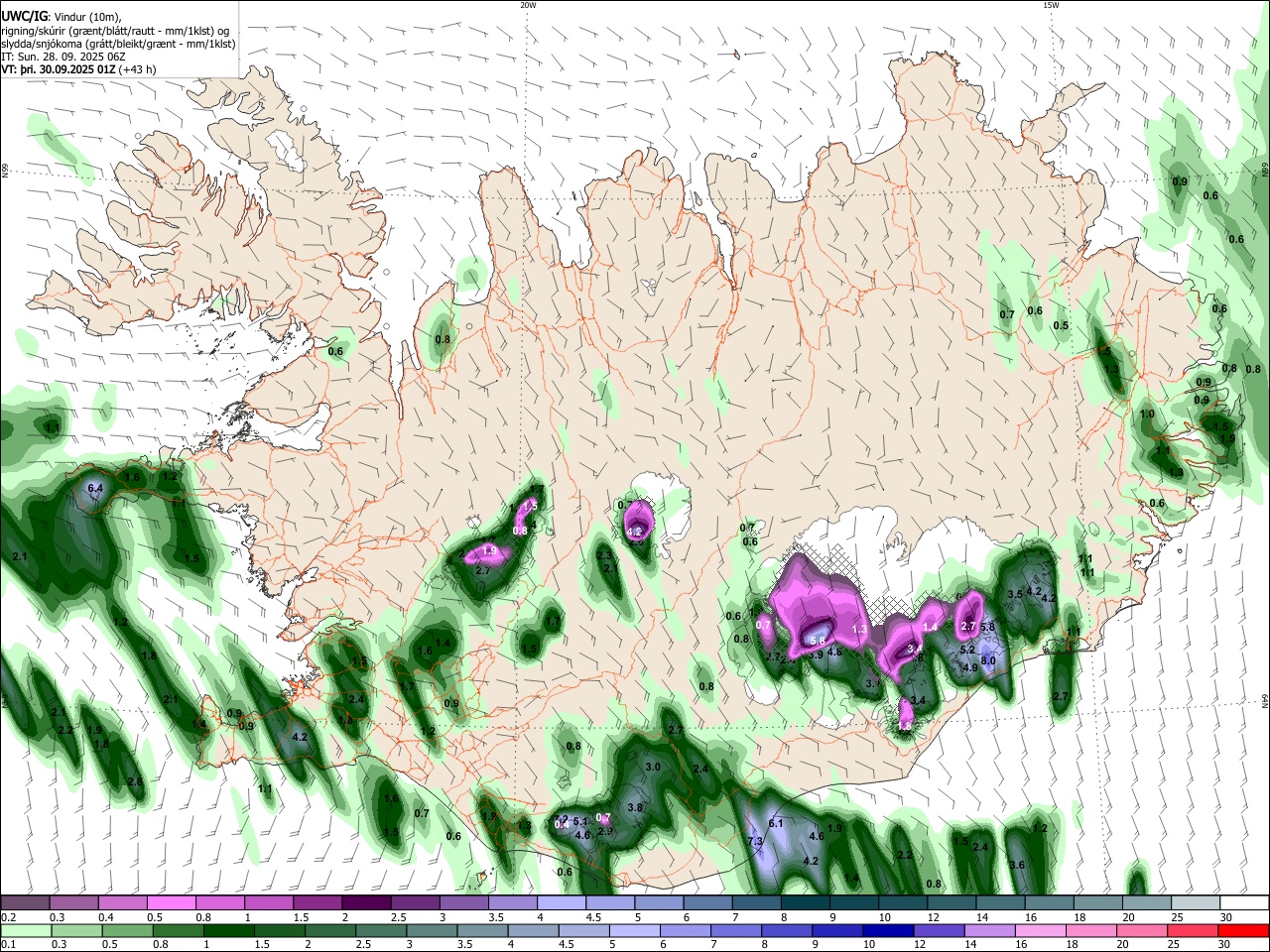The width and height of the screenshot is (1270, 952).
Task: Click the 15W longitude label
Action: (1051, 5)
